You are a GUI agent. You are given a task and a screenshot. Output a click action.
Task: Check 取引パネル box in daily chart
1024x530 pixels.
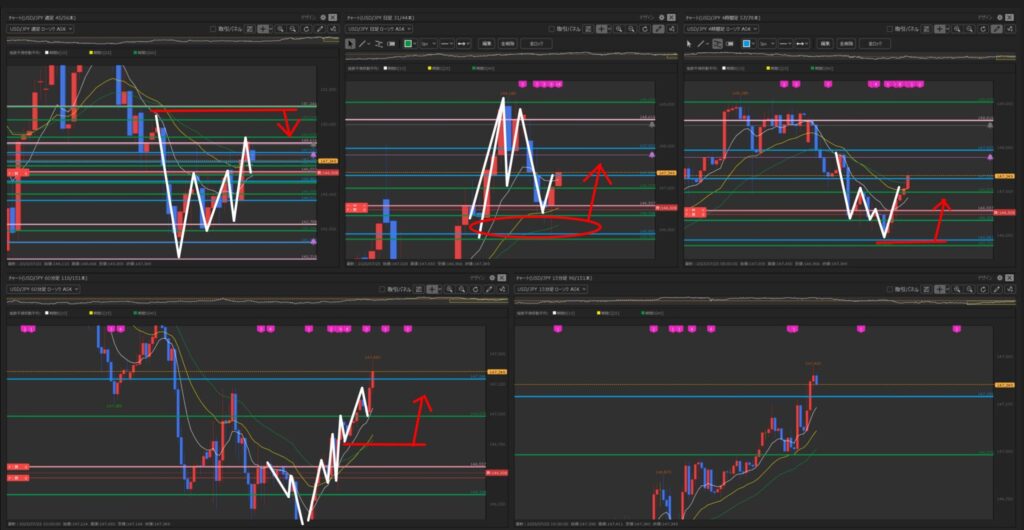[x=552, y=29]
